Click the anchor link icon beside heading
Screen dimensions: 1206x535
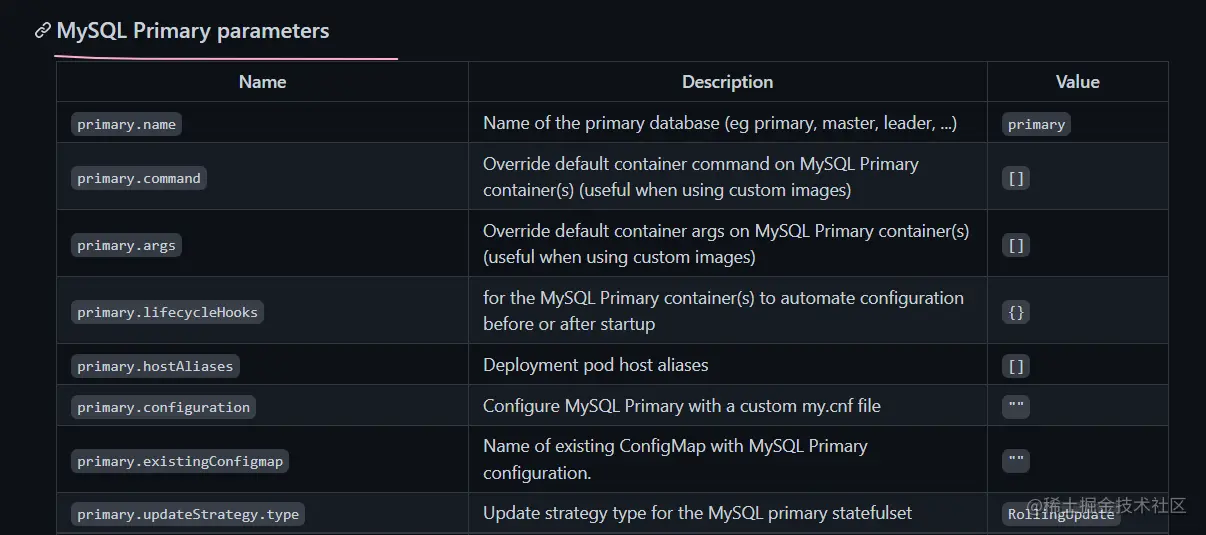tap(43, 30)
